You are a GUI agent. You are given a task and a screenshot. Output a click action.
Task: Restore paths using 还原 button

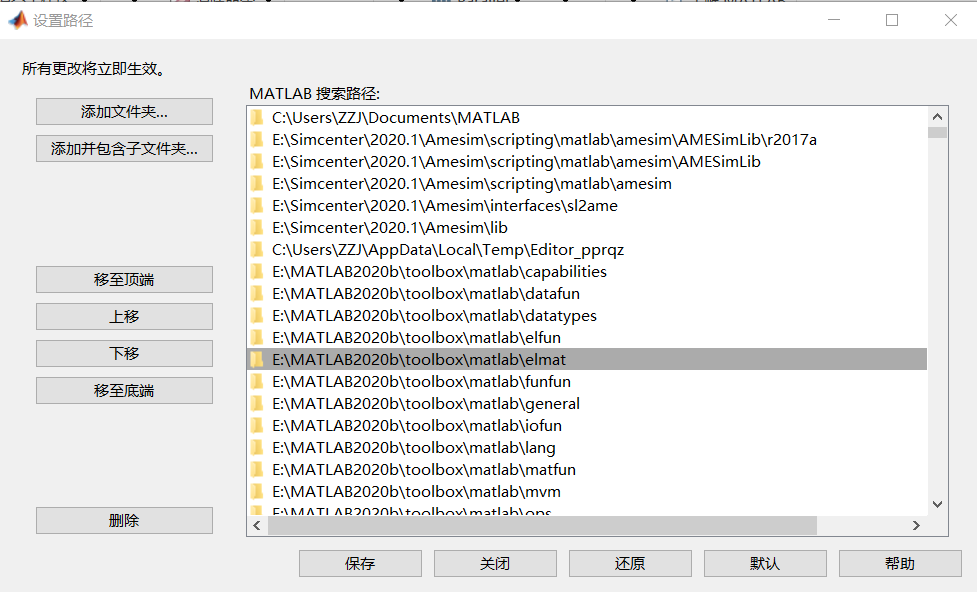tap(630, 563)
